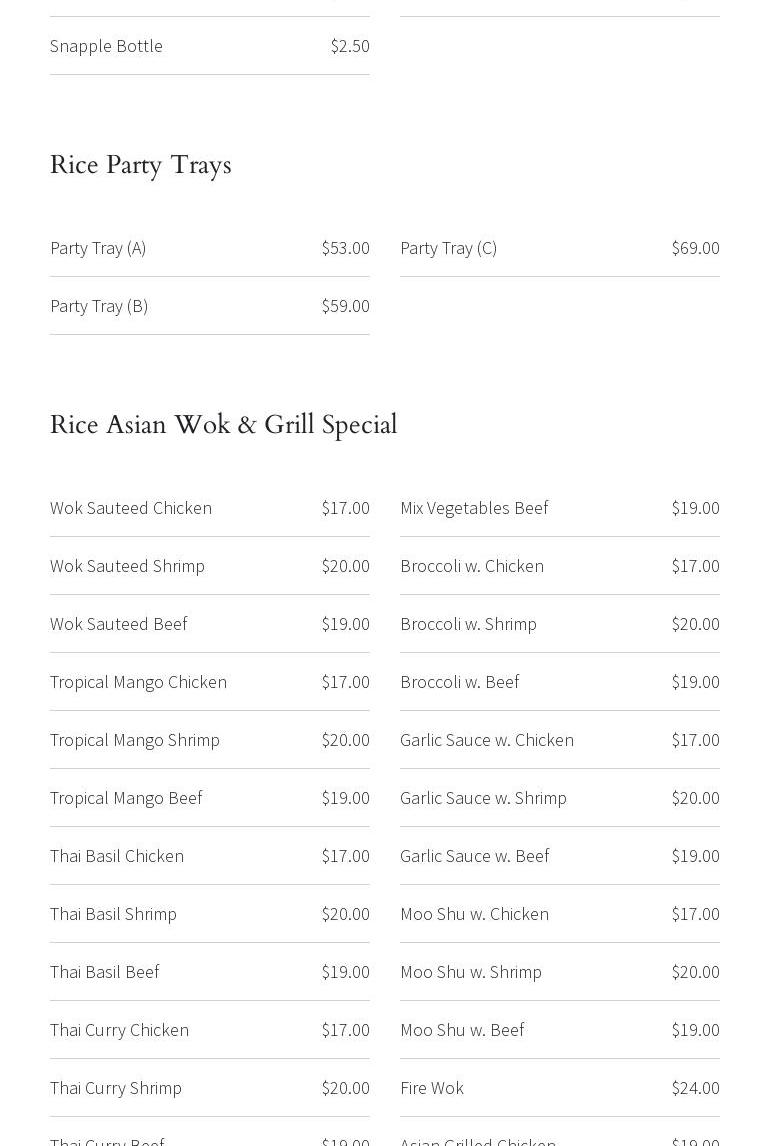Click the Snapple Bottle menu item
The height and width of the screenshot is (1146, 770).
point(106,46)
